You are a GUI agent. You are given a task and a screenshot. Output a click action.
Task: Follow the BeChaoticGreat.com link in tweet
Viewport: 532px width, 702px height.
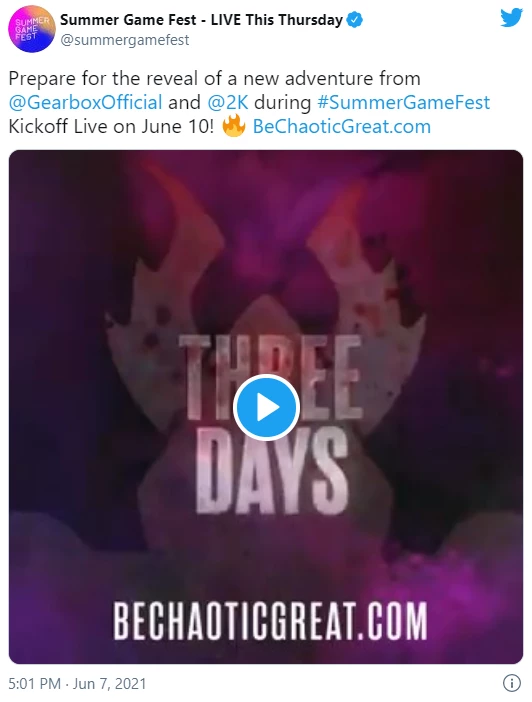click(x=342, y=126)
